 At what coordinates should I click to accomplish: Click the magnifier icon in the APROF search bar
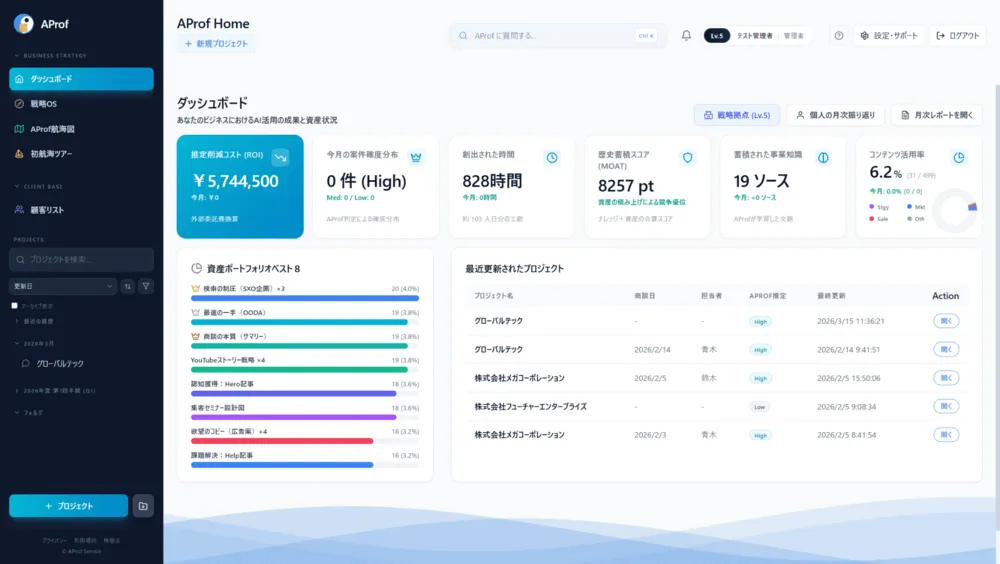[x=463, y=36]
